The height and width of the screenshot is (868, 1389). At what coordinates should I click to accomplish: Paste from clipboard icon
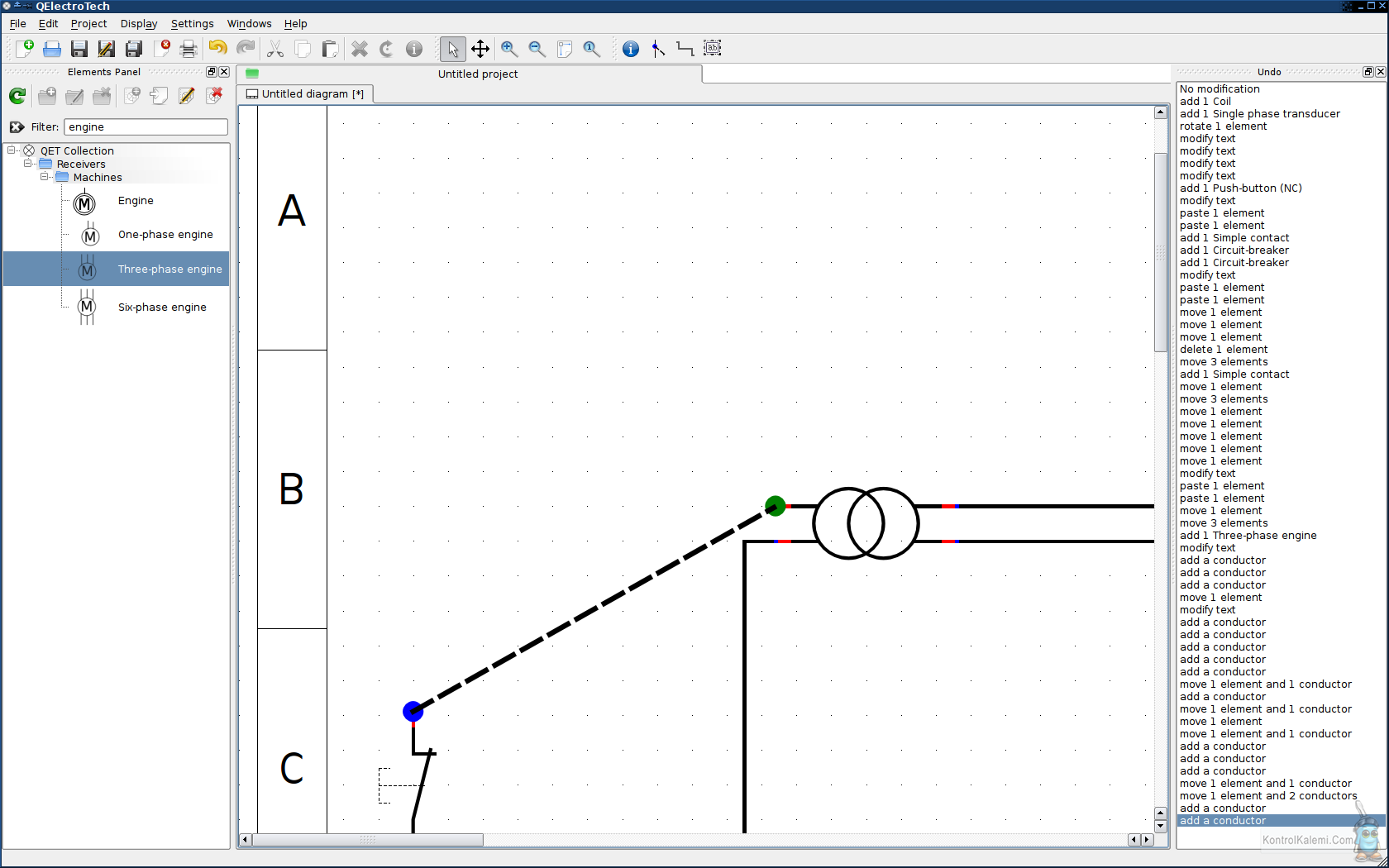pyautogui.click(x=330, y=49)
